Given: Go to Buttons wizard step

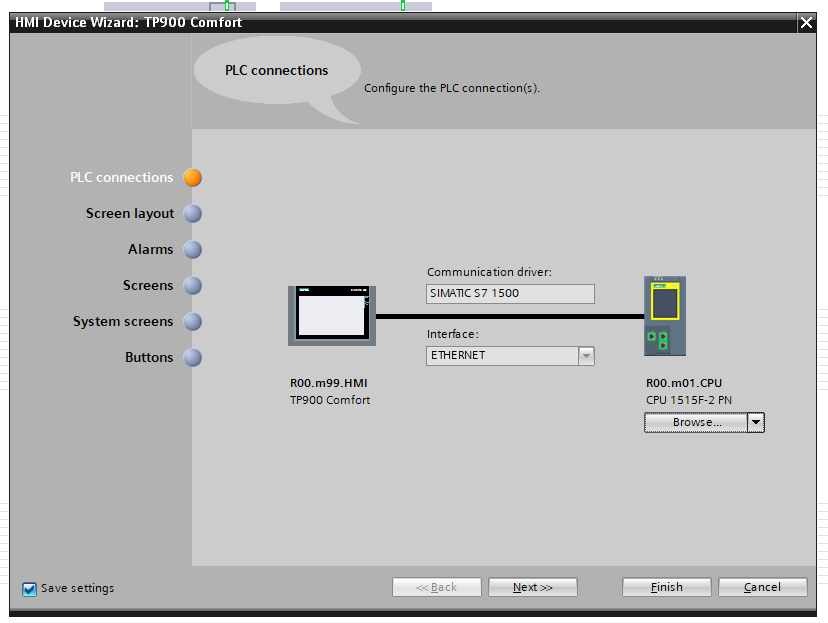Looking at the screenshot, I should [149, 357].
